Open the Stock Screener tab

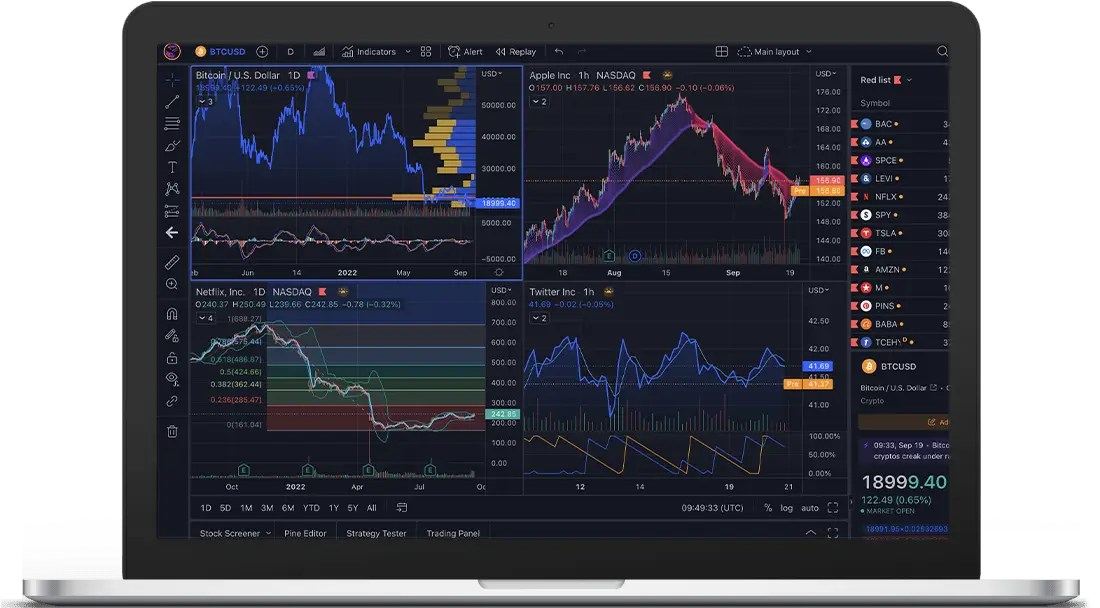point(229,534)
